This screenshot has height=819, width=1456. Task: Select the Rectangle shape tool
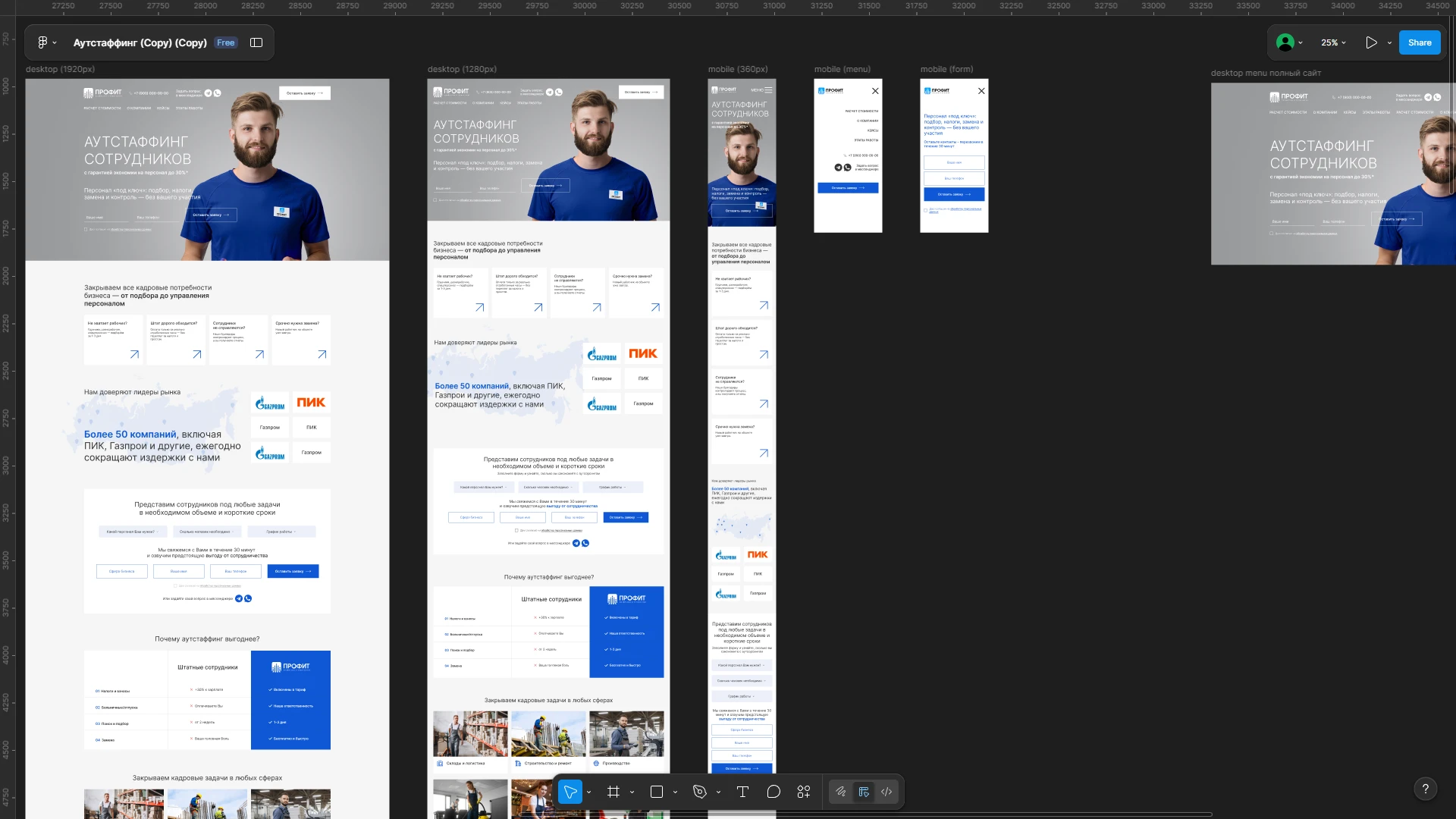click(x=657, y=792)
